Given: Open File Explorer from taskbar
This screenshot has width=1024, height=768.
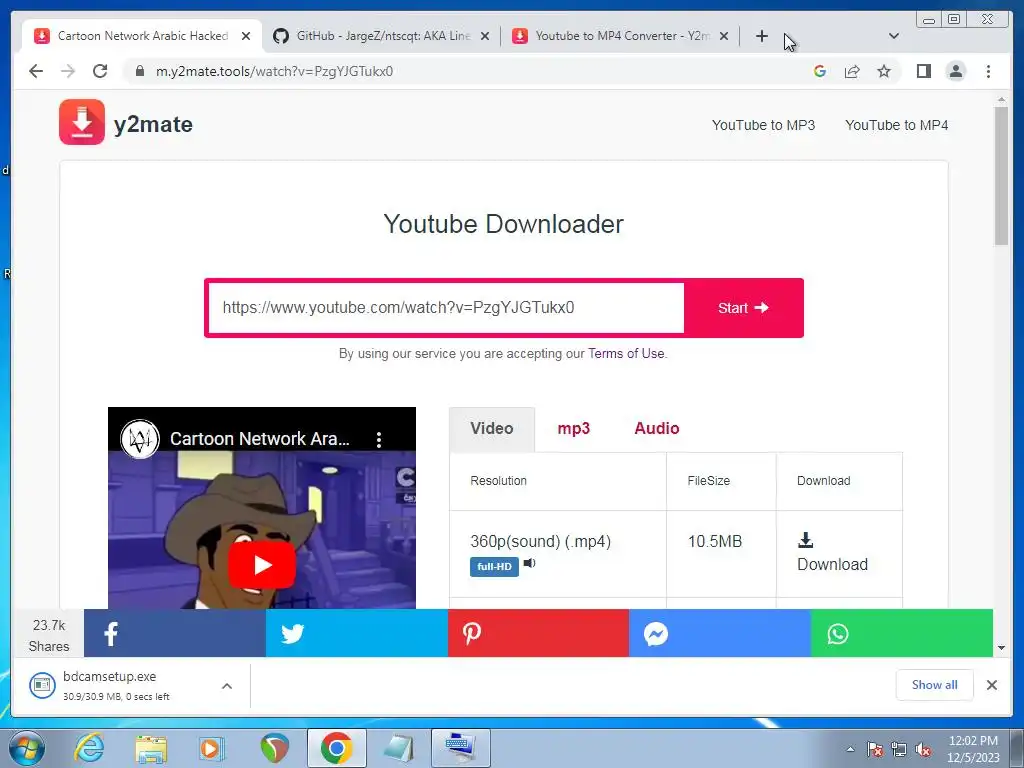Looking at the screenshot, I should click(151, 749).
